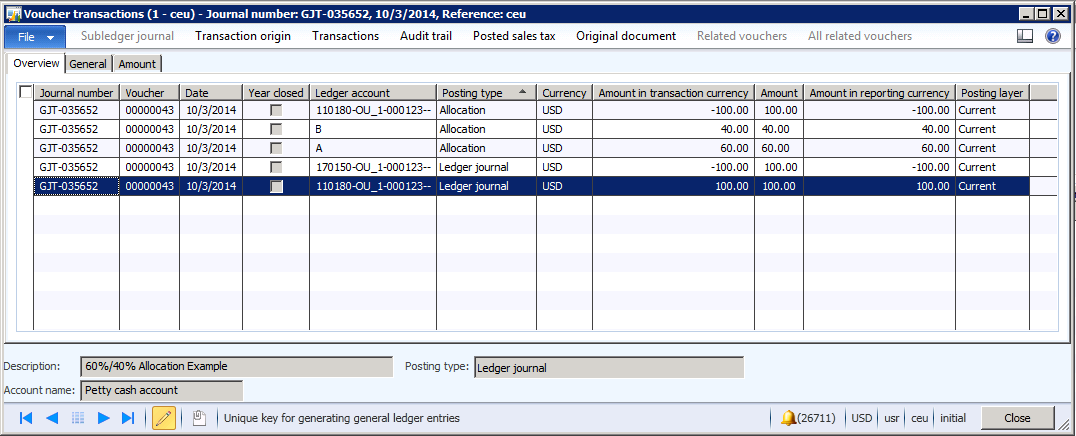1076x436 pixels.
Task: Toggle the view layout icon beside help
Action: [1024, 36]
